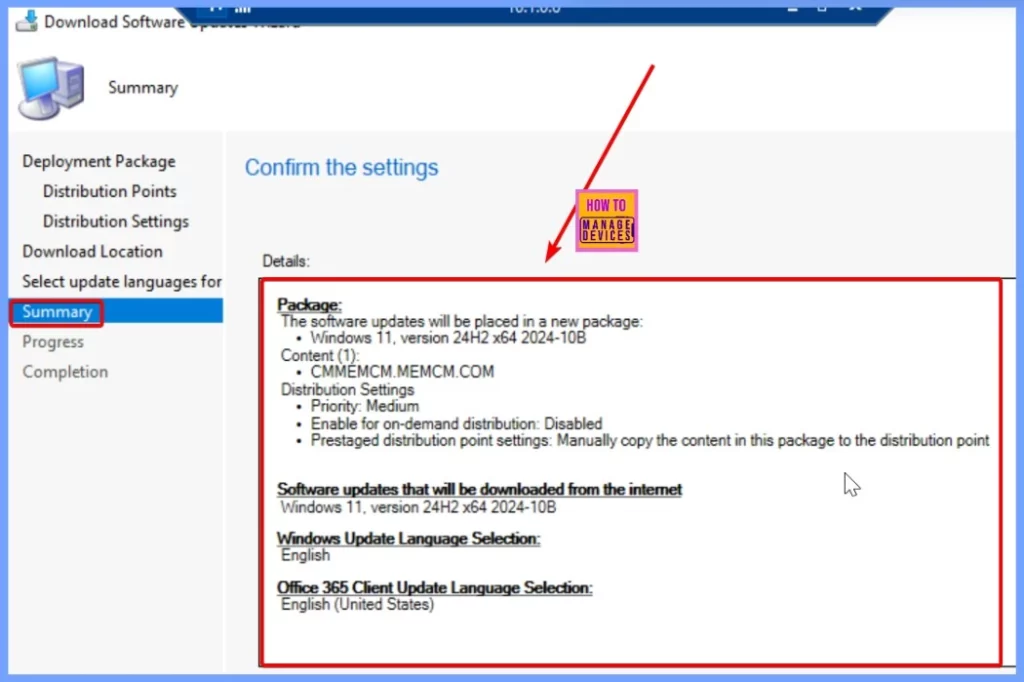Open the Download Location step
The image size is (1024, 682).
point(92,252)
